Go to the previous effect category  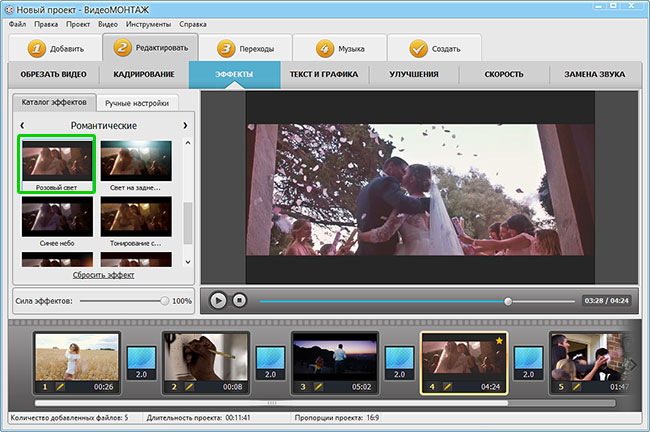21,126
